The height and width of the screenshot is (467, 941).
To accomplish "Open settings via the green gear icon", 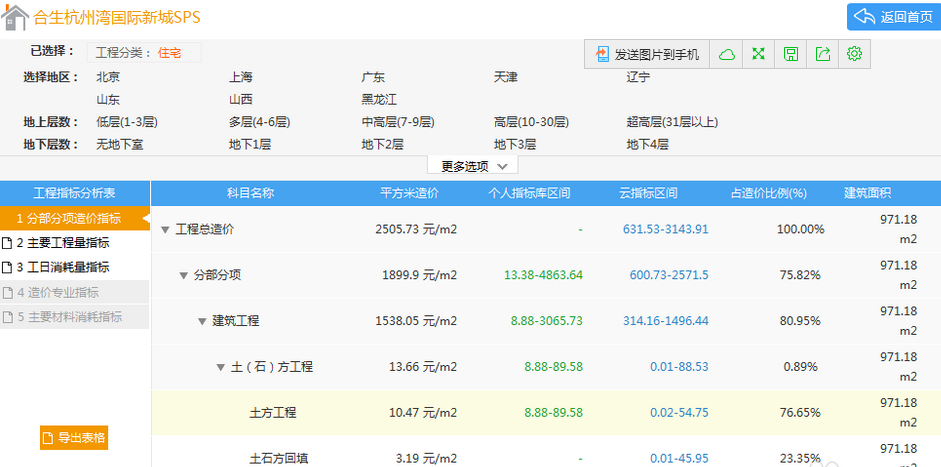I will 854,54.
